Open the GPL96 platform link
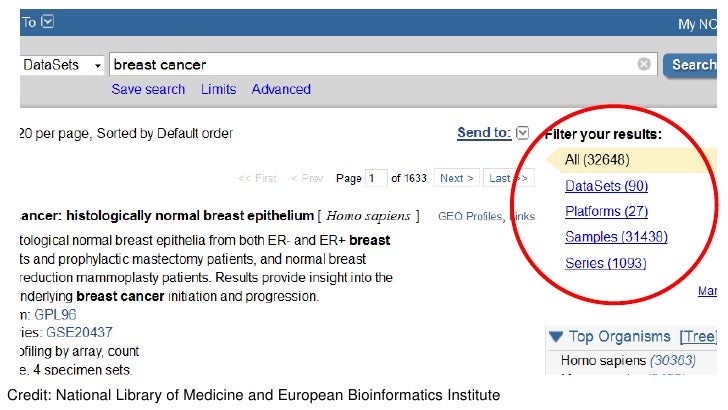This screenshot has width=728, height=410. (x=55, y=314)
